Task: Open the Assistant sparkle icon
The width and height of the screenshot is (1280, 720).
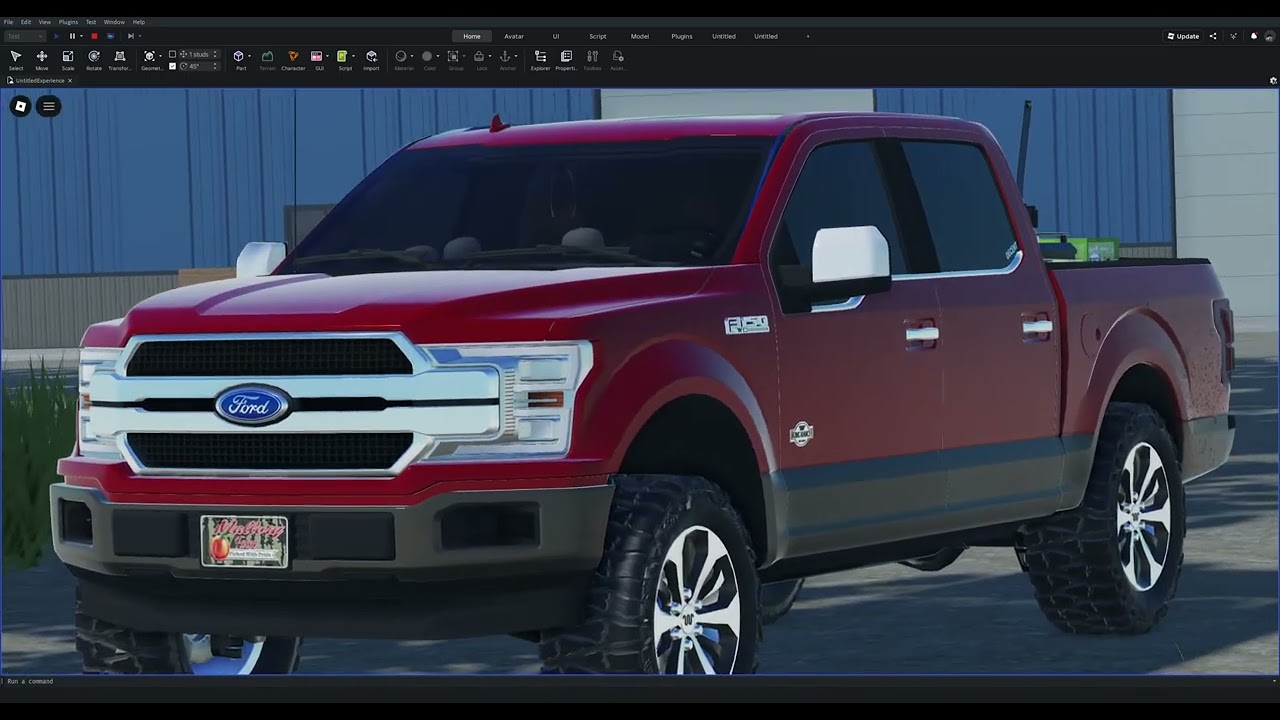Action: 1233,36
